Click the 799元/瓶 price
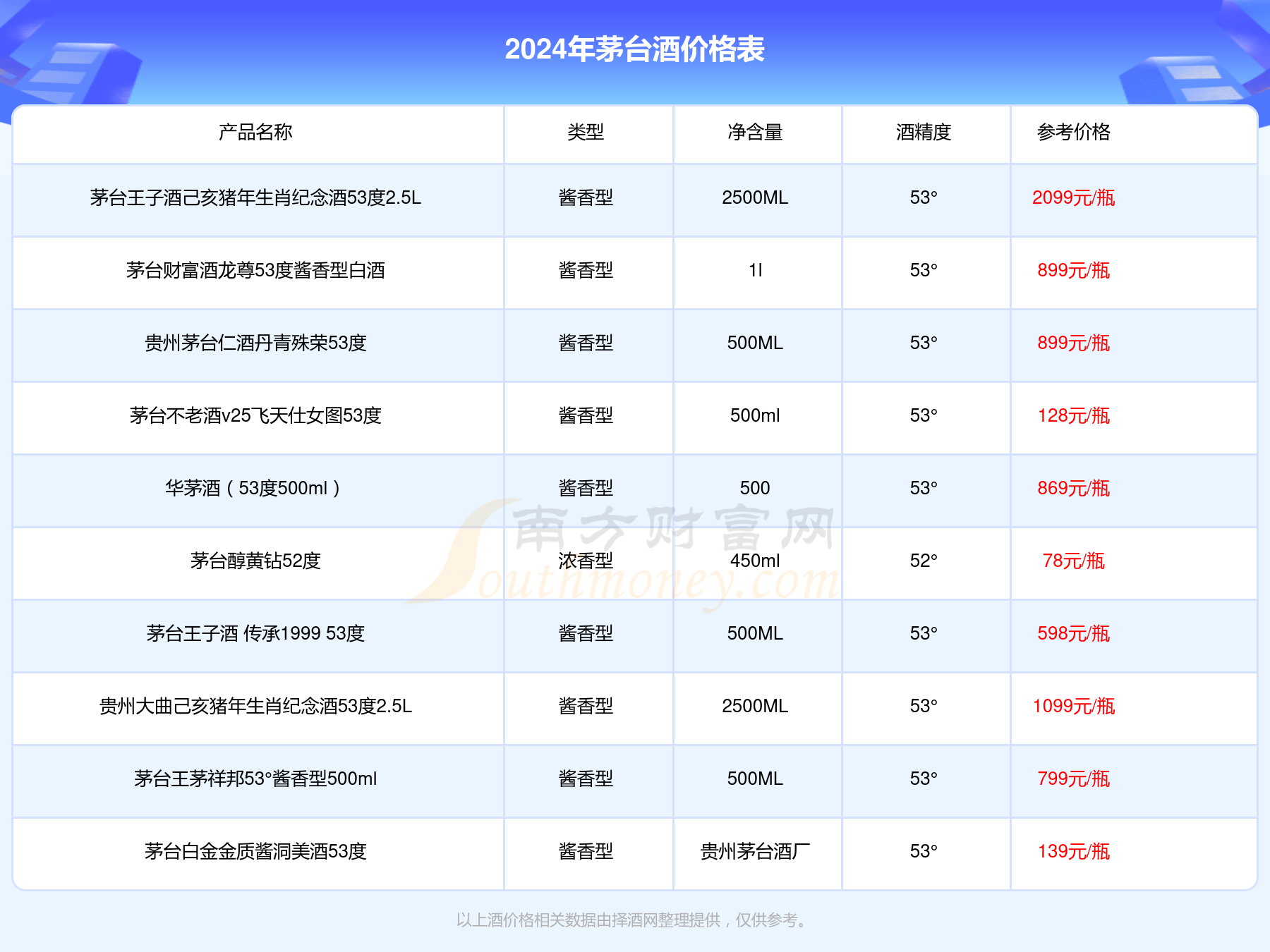The width and height of the screenshot is (1270, 952). [x=1073, y=779]
